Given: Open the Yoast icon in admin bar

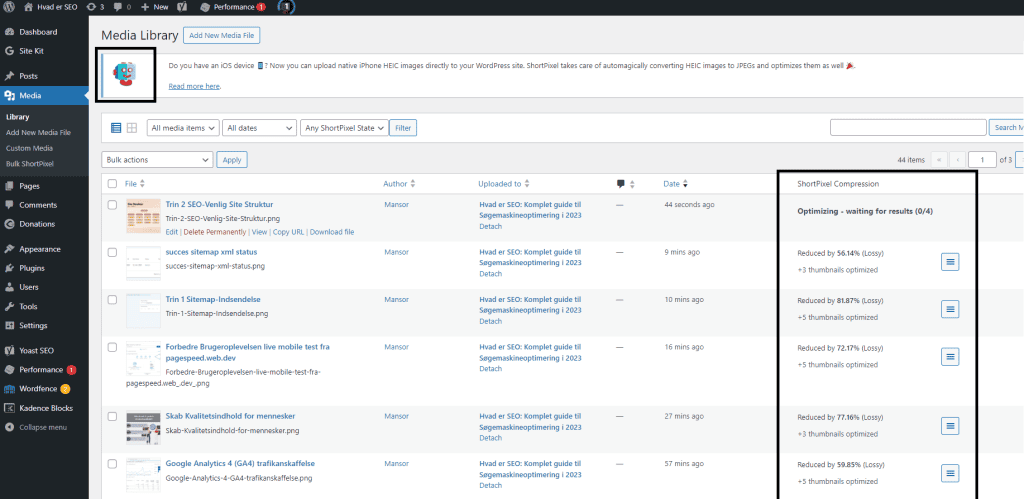Looking at the screenshot, I should (184, 7).
